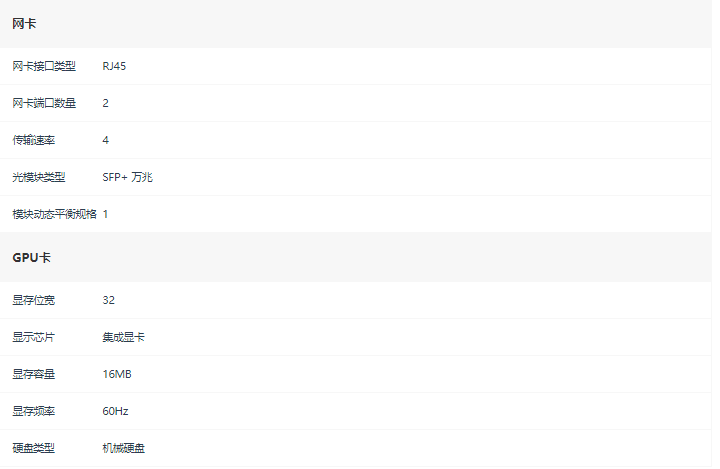Viewport: 720px width, 469px height.
Task: Click the 显示芯片 label
Action: pyautogui.click(x=34, y=338)
